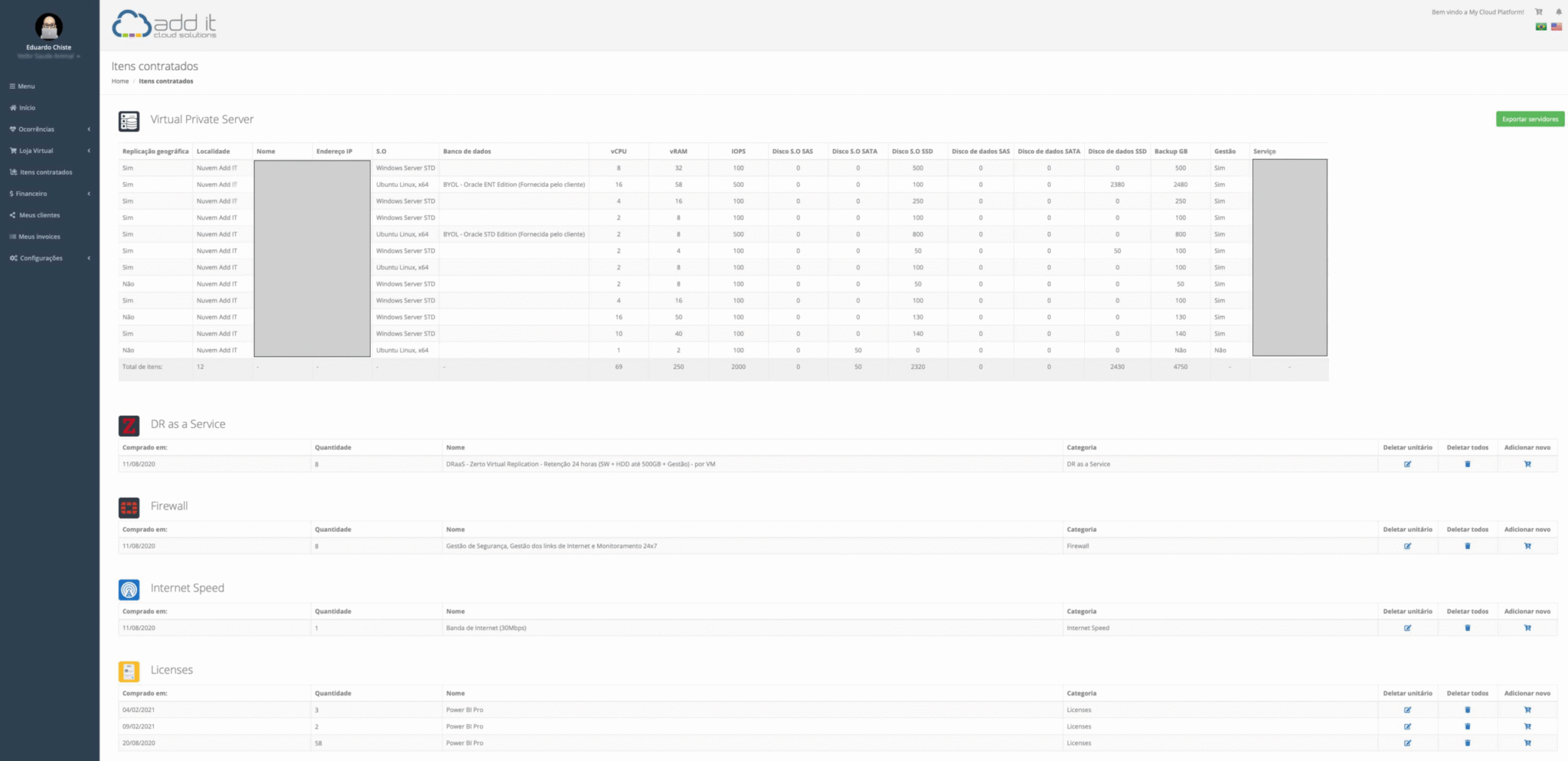This screenshot has height=761, width=1568.
Task: Click the green Exportar servidores button
Action: coord(1530,119)
